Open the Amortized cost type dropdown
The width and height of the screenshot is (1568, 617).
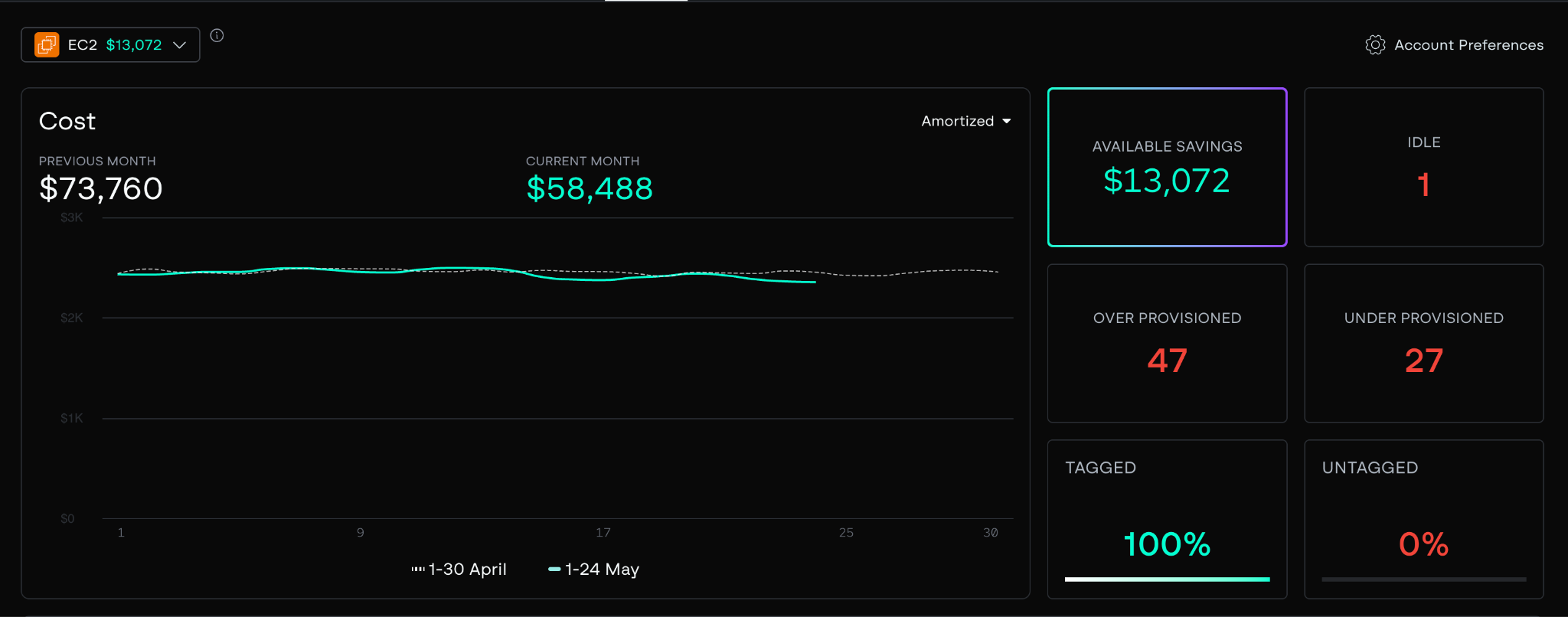pos(966,121)
